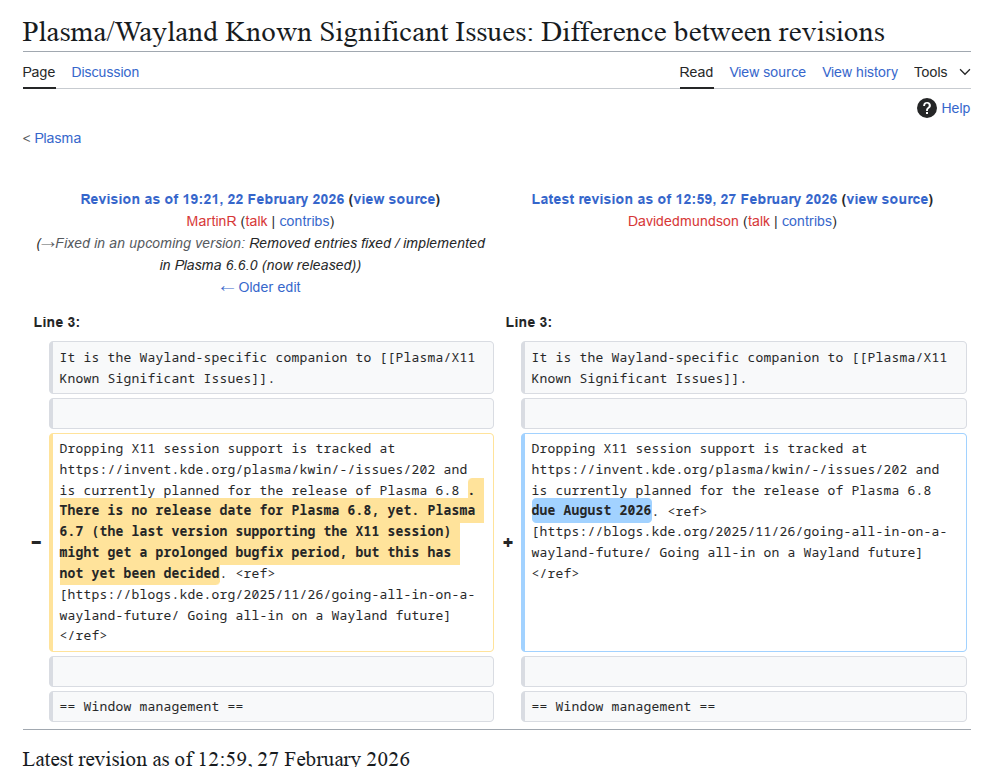This screenshot has height=767, width=982.
Task: Open latest revision of 12:59, 27 February 2026
Action: point(684,199)
